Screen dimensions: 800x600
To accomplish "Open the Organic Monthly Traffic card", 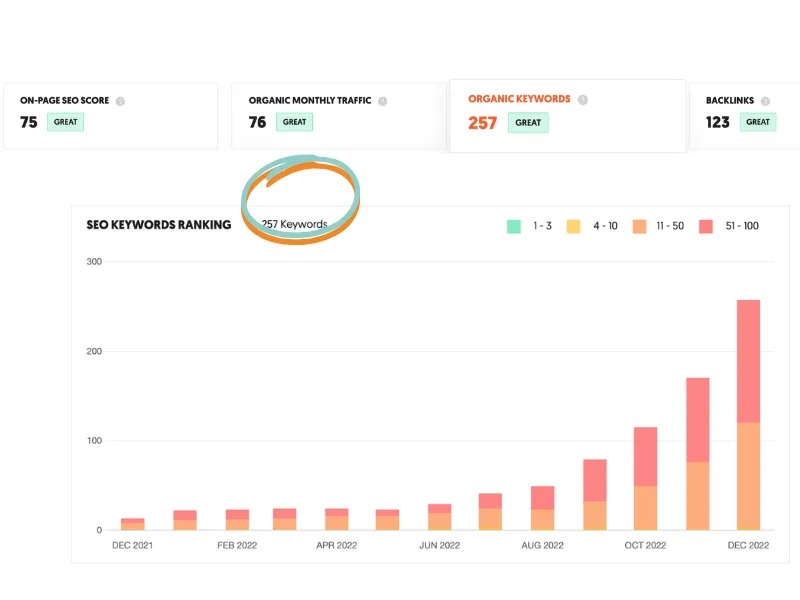I will tap(339, 116).
